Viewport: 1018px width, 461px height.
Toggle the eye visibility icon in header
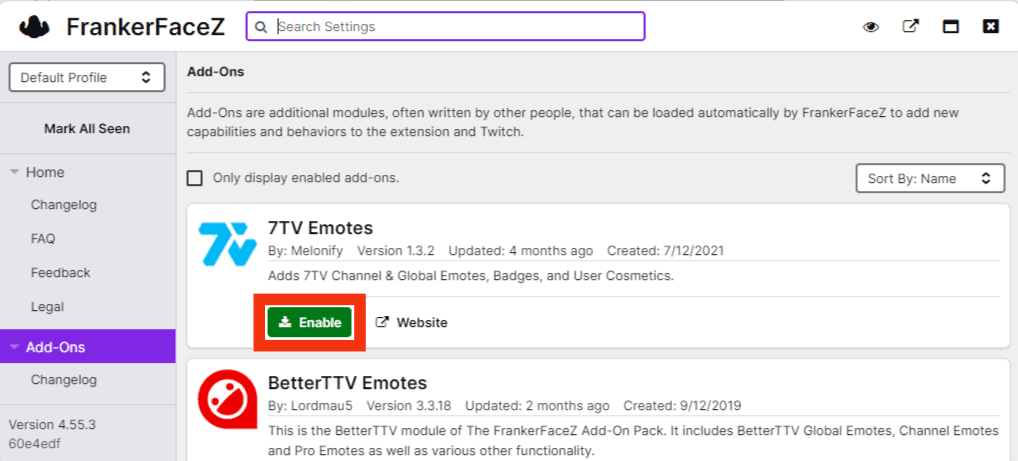[871, 27]
